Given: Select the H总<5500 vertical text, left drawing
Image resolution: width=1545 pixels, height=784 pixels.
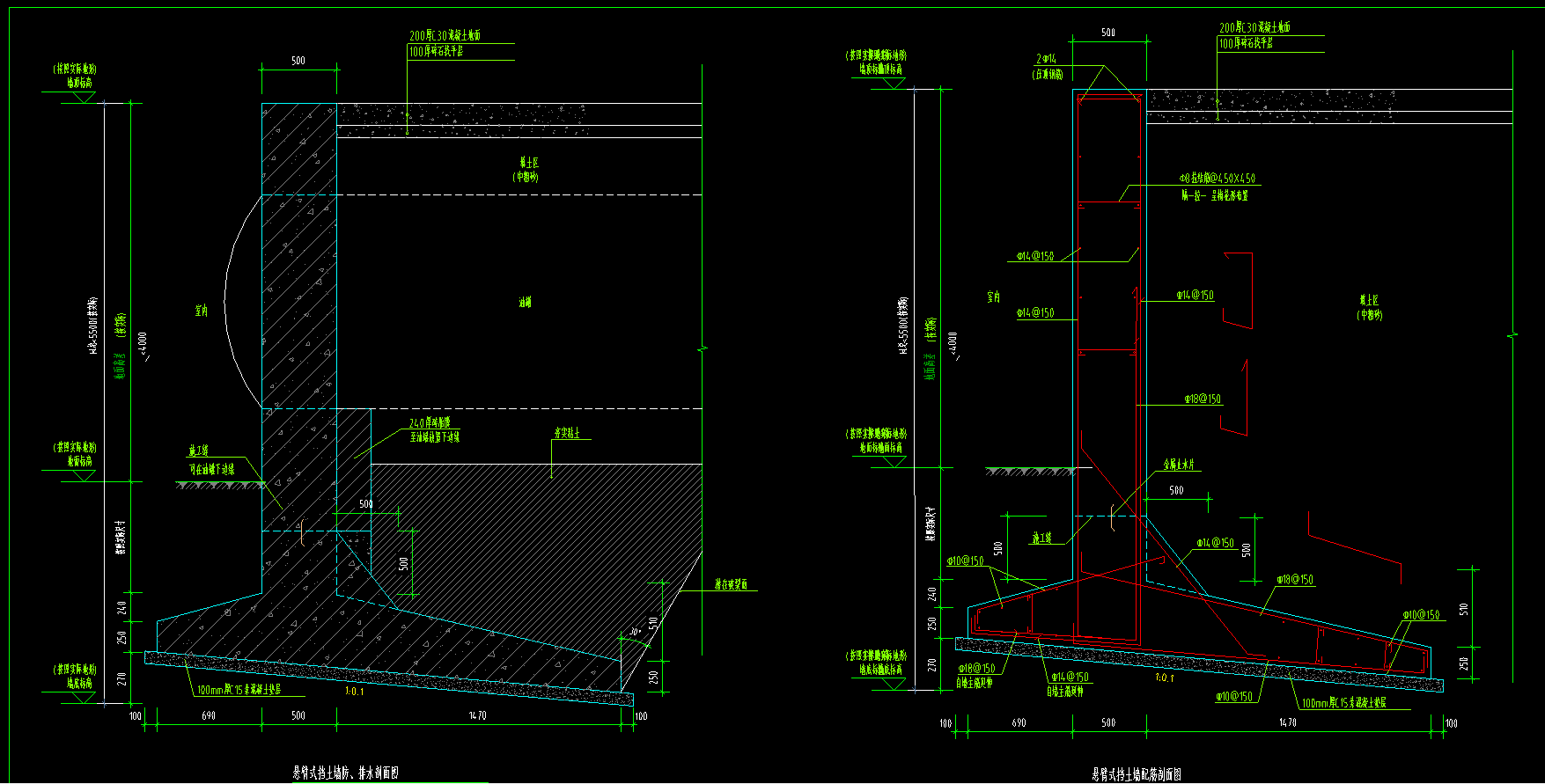Looking at the screenshot, I should click(92, 326).
